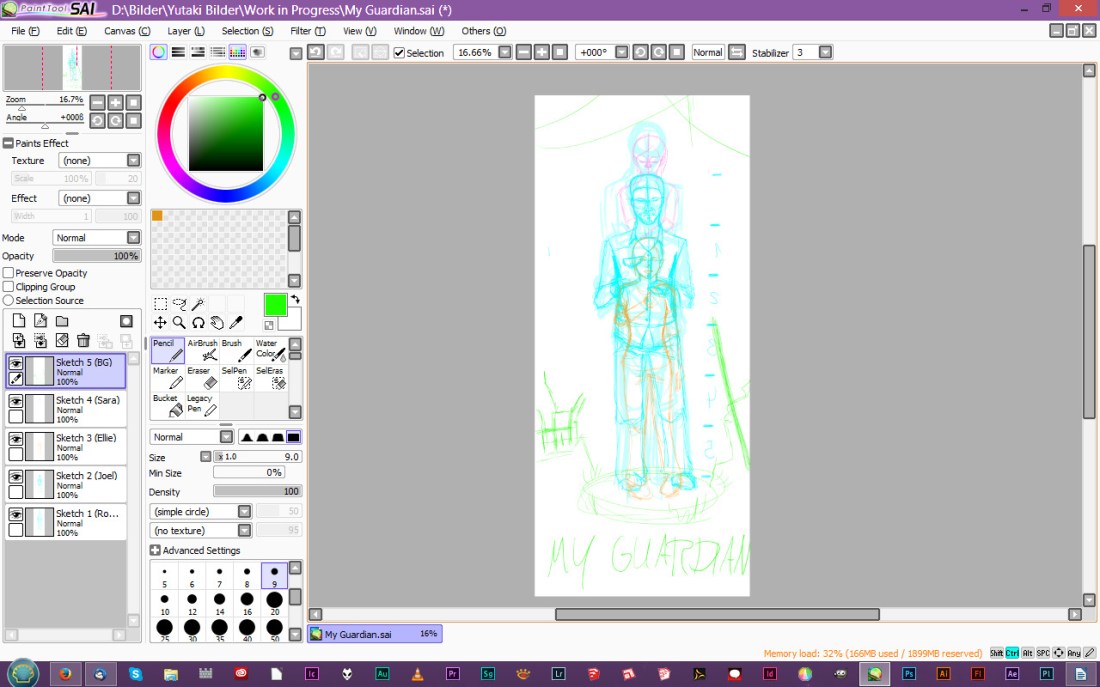Hide the Sketch 4 (Sara) layer
The image size is (1100, 687).
16,401
